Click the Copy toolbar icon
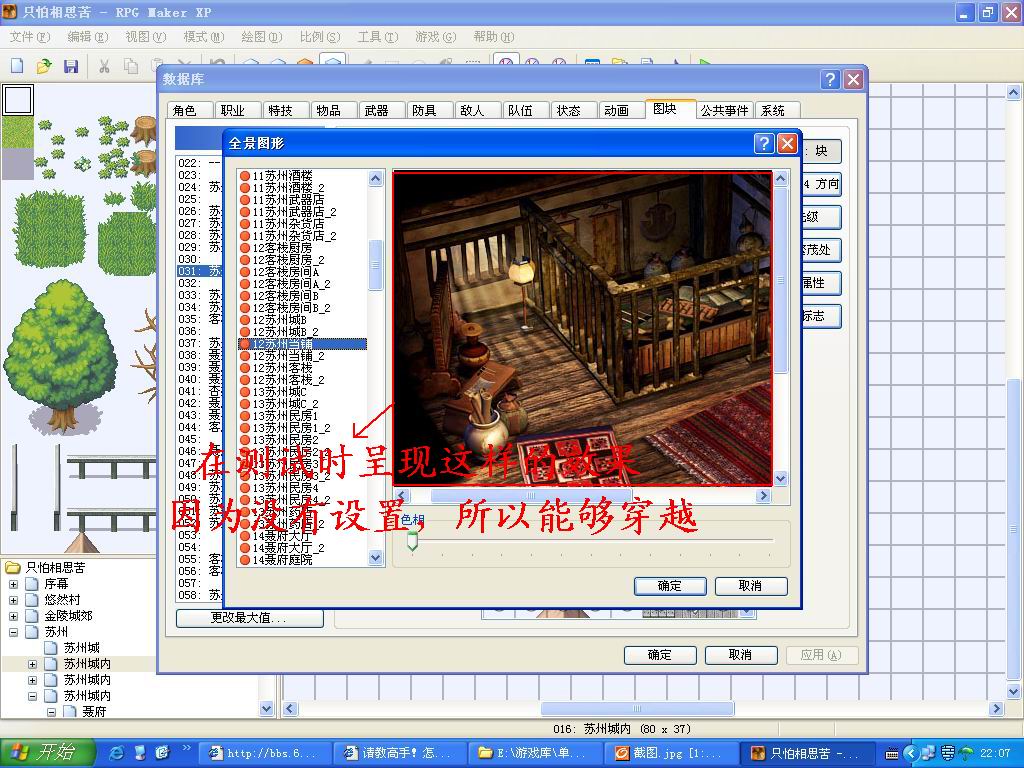Viewport: 1024px width, 768px height. coord(131,65)
